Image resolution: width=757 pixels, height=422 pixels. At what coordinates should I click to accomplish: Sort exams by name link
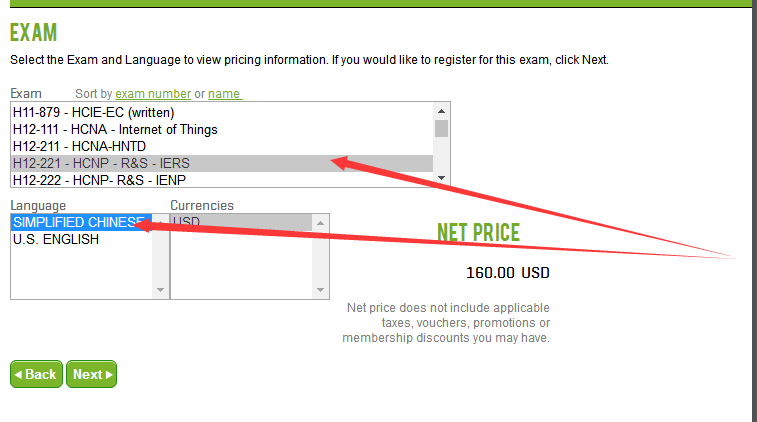pyautogui.click(x=224, y=94)
